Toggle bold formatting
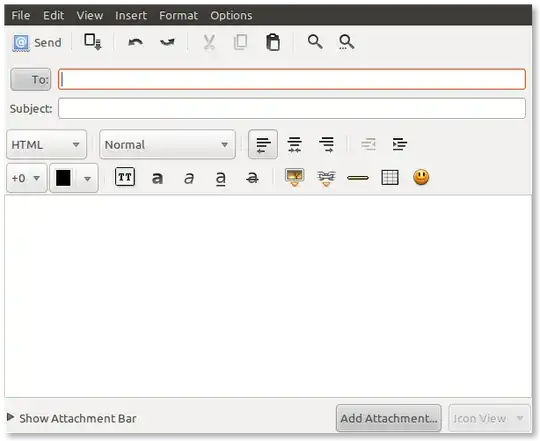 click(x=157, y=178)
